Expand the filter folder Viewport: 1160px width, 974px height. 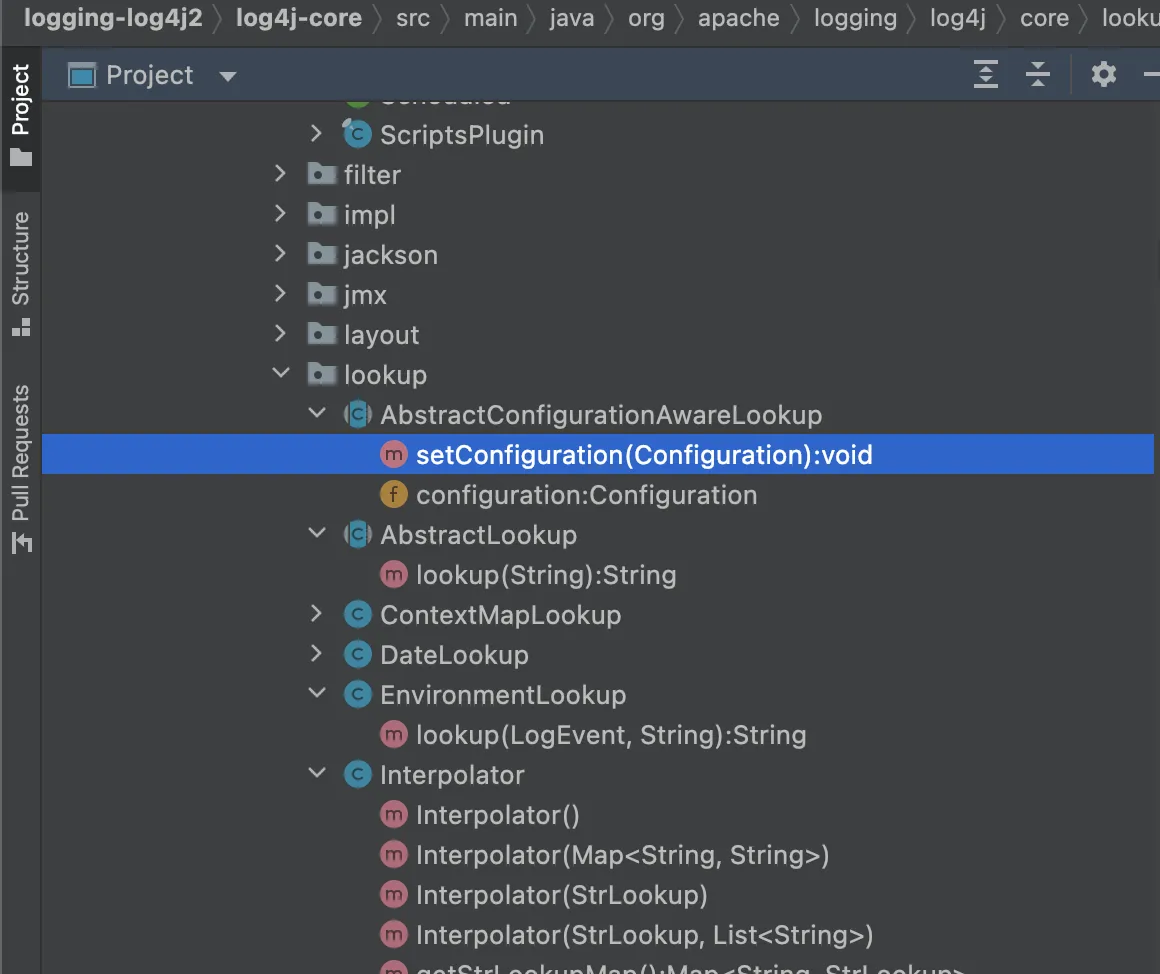(x=281, y=174)
